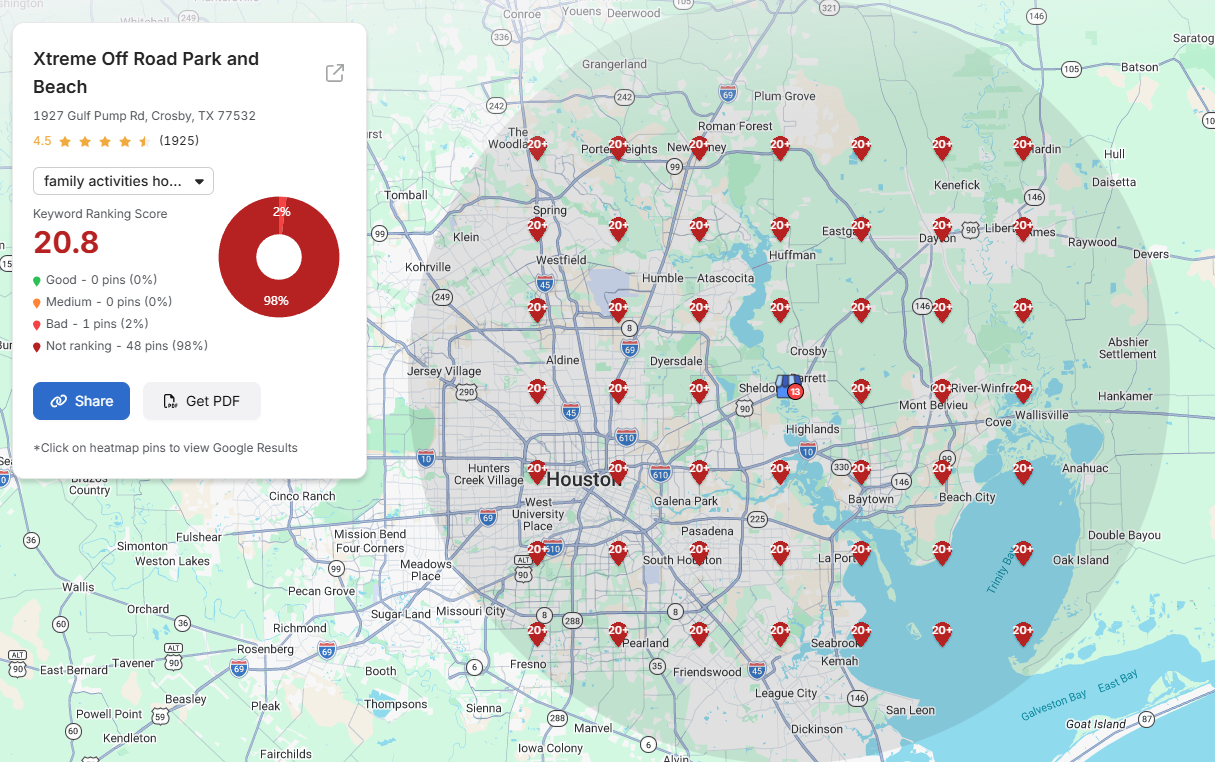
Task: Click the 20+ pin just above Huffman
Action: (780, 229)
